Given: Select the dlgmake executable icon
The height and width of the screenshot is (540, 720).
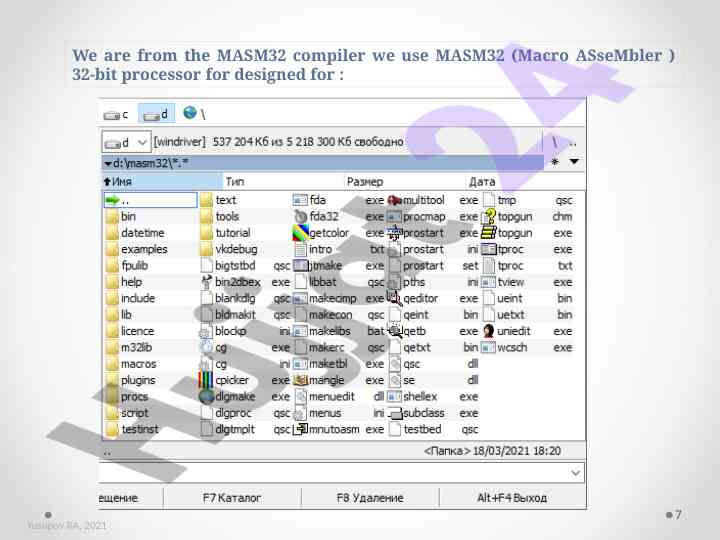Looking at the screenshot, I should (x=206, y=396).
